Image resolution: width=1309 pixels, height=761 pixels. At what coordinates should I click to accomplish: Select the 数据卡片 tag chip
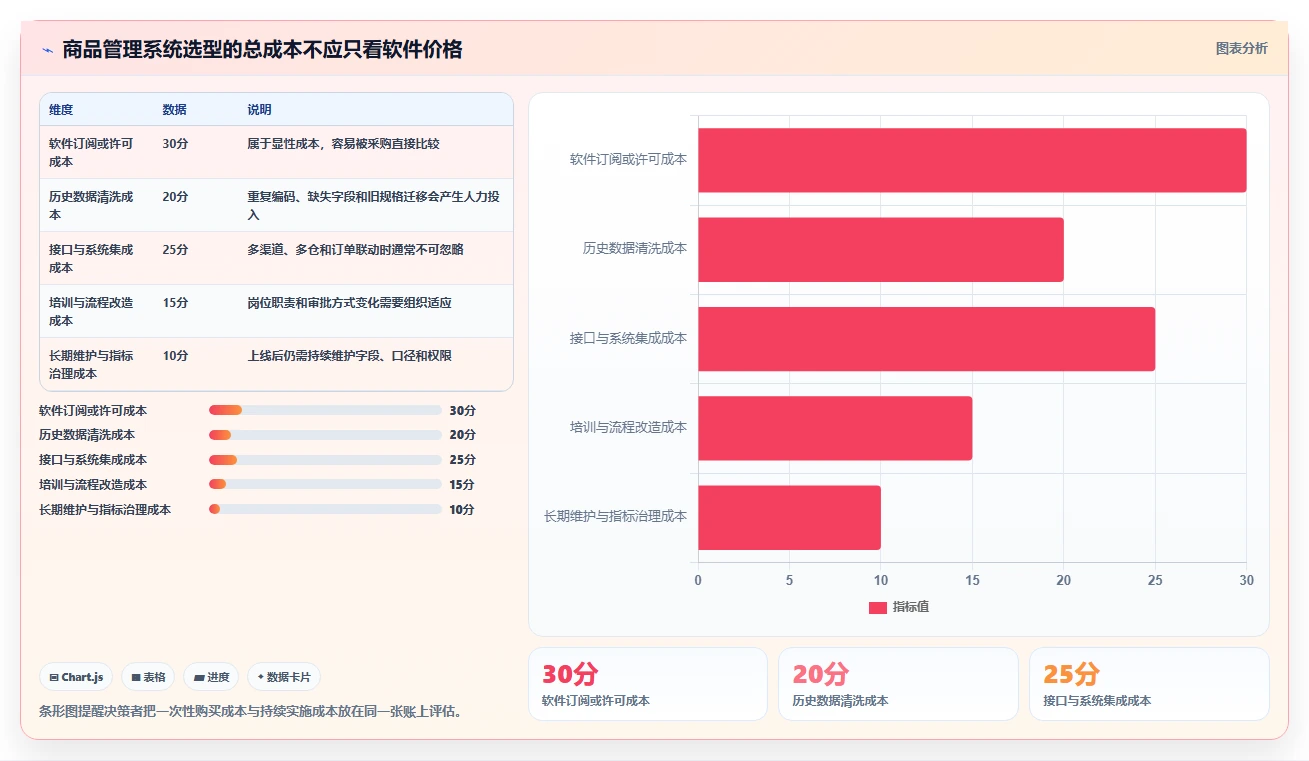click(284, 677)
